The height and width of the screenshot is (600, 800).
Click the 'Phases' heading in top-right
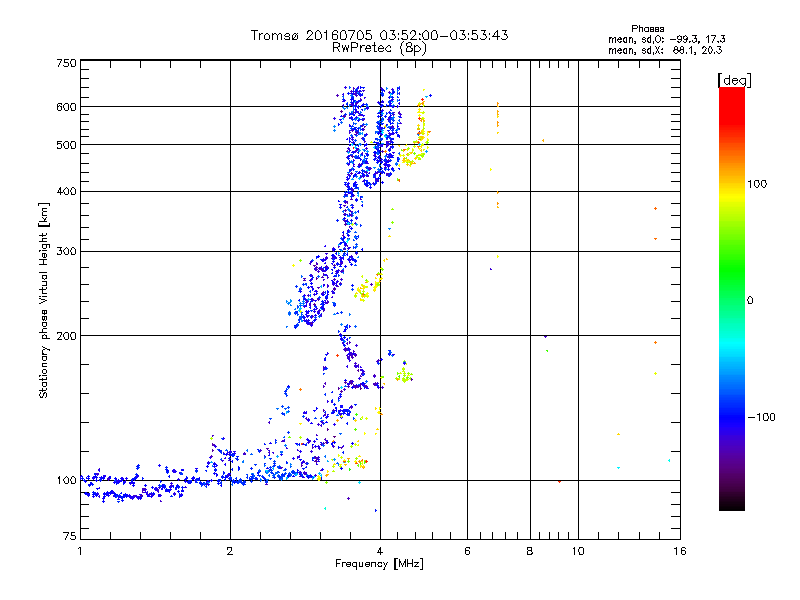pos(647,29)
